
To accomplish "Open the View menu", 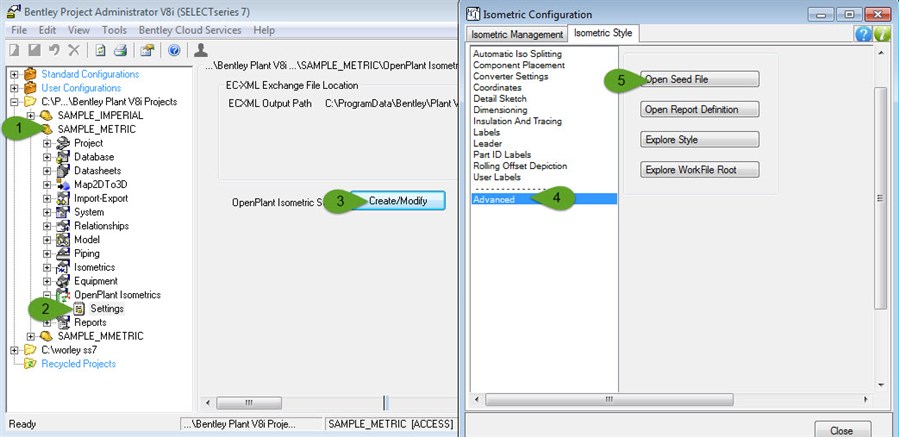I will click(x=79, y=30).
